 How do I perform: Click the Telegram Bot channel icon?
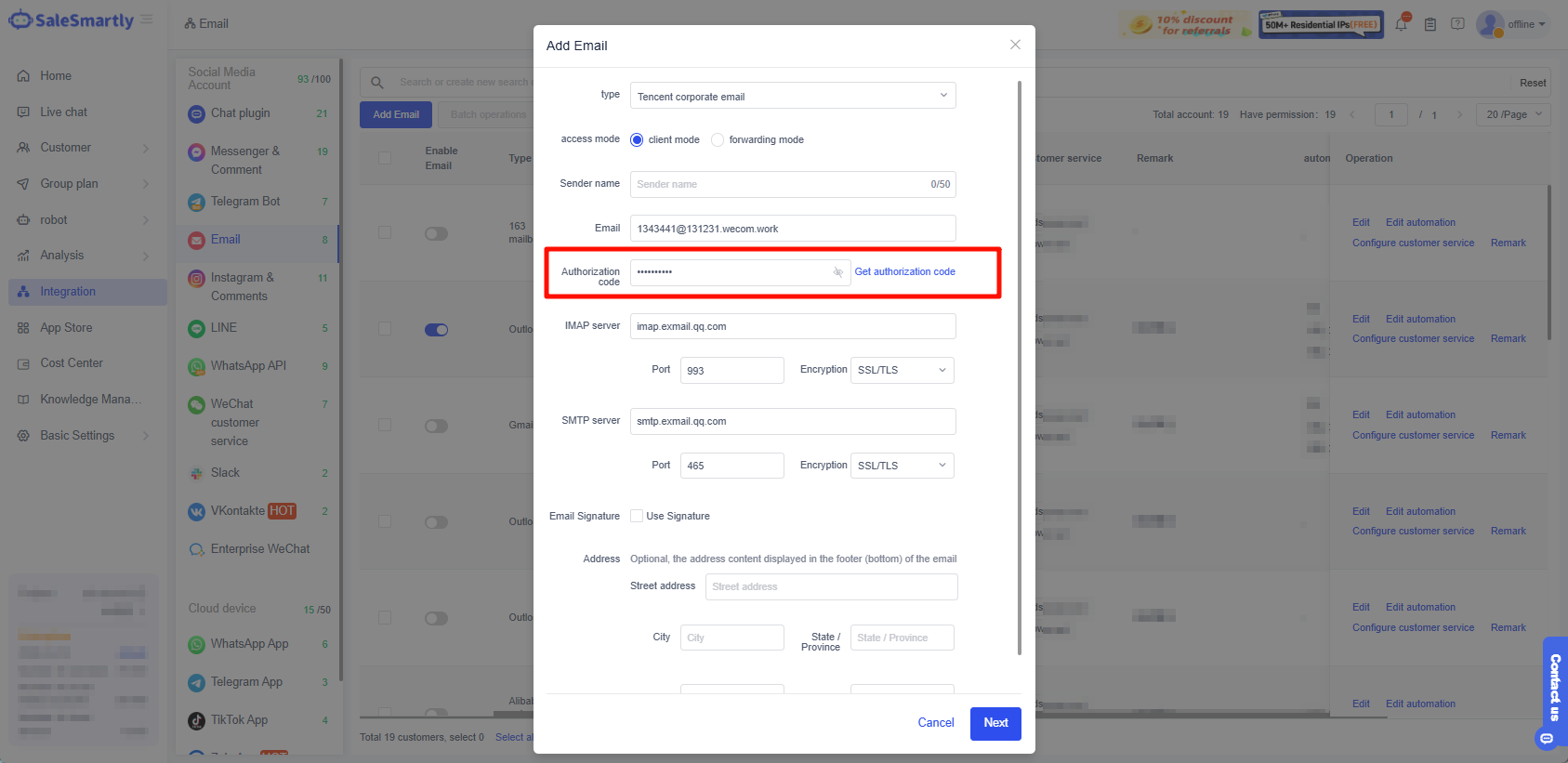[x=196, y=202]
